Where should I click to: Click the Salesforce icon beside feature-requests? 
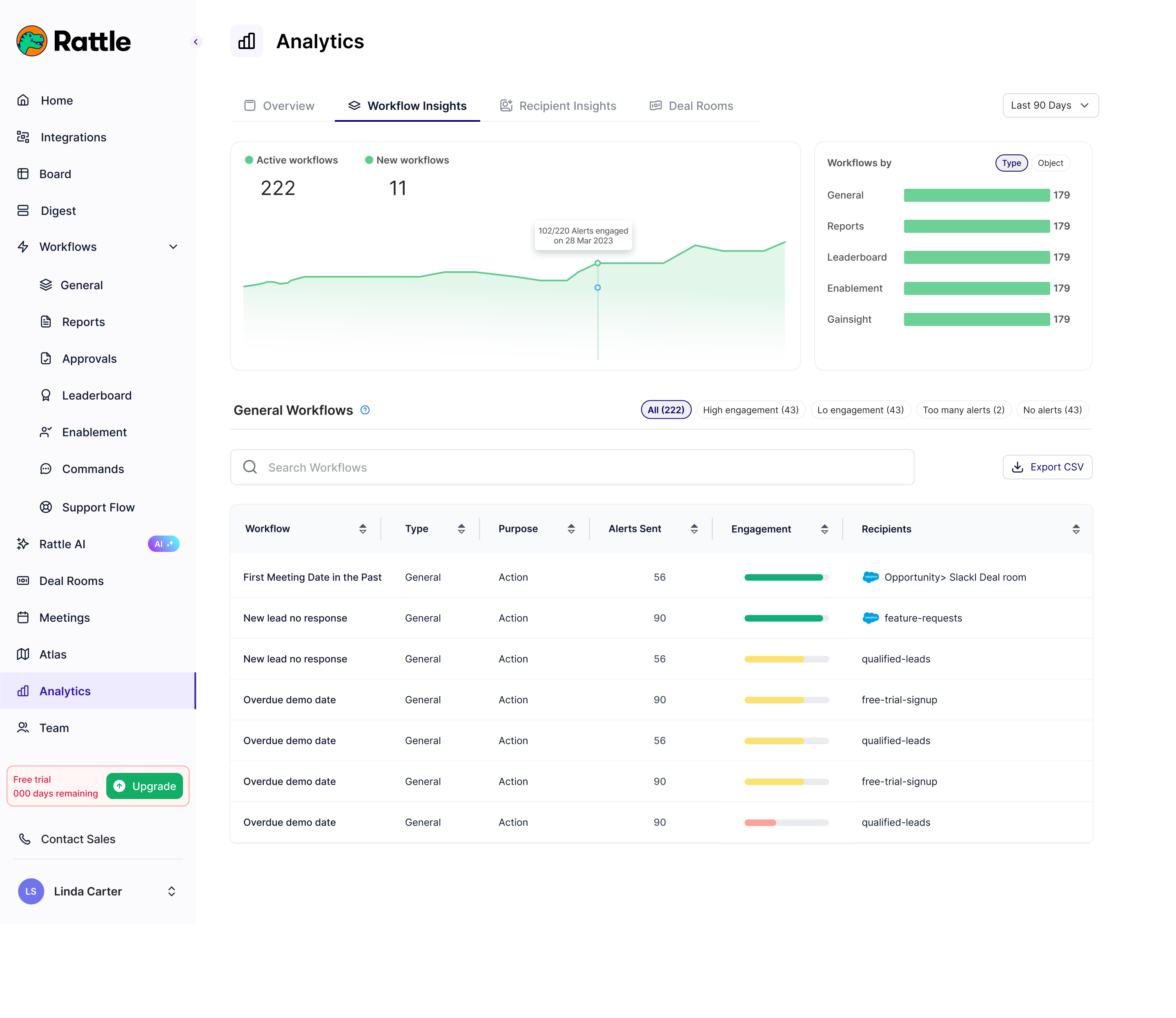(x=871, y=618)
